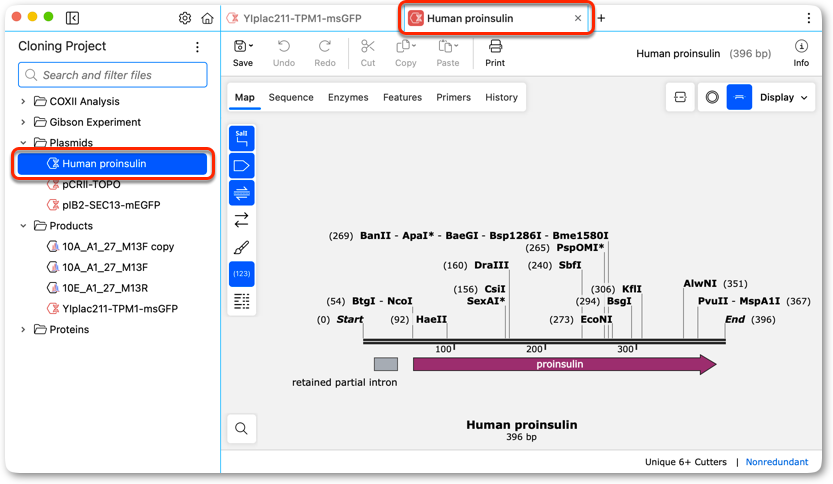Collapse the Plasmids folder
The image size is (833, 484).
pos(23,142)
